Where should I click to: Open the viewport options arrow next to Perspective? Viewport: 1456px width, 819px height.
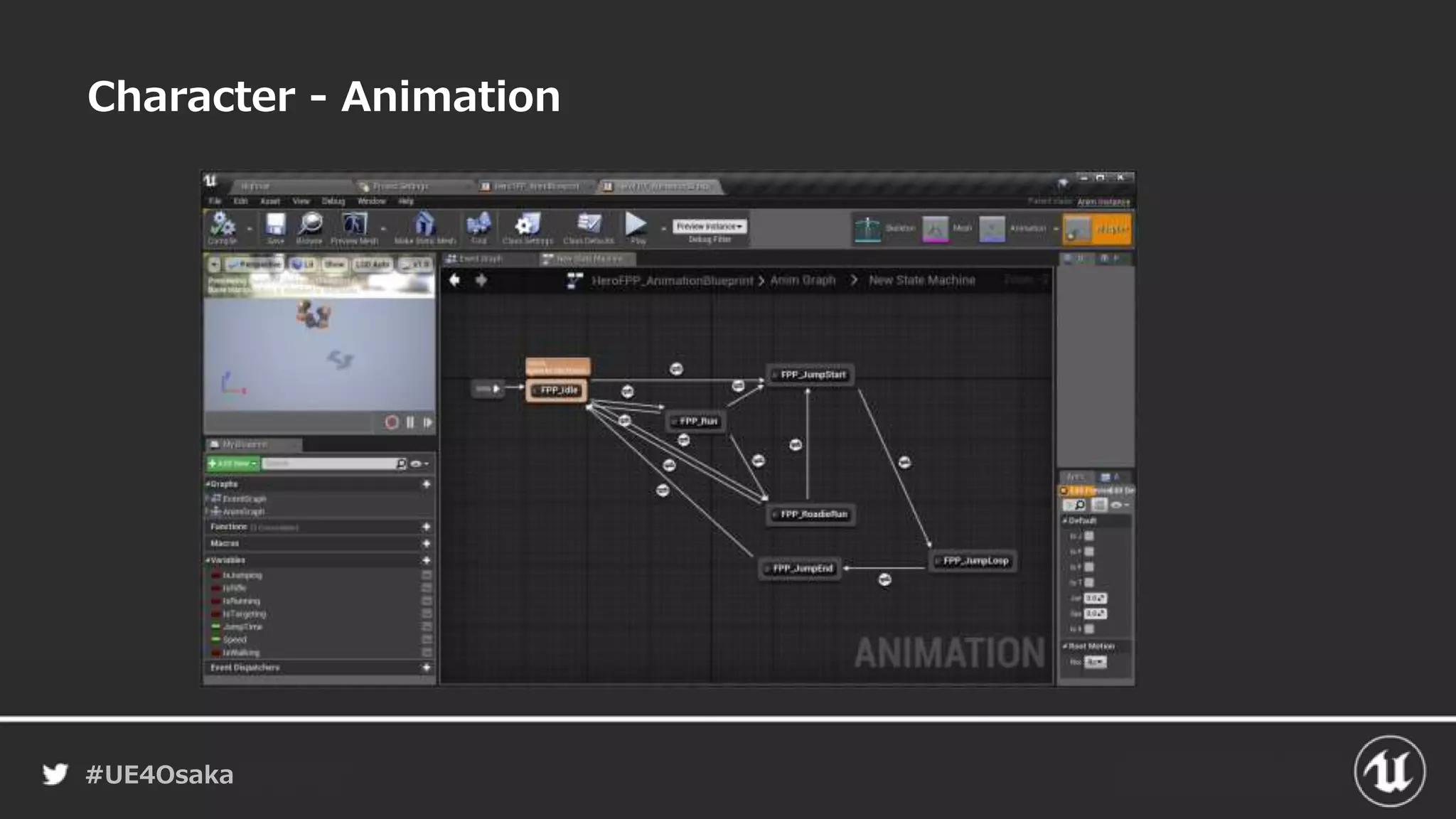[214, 264]
